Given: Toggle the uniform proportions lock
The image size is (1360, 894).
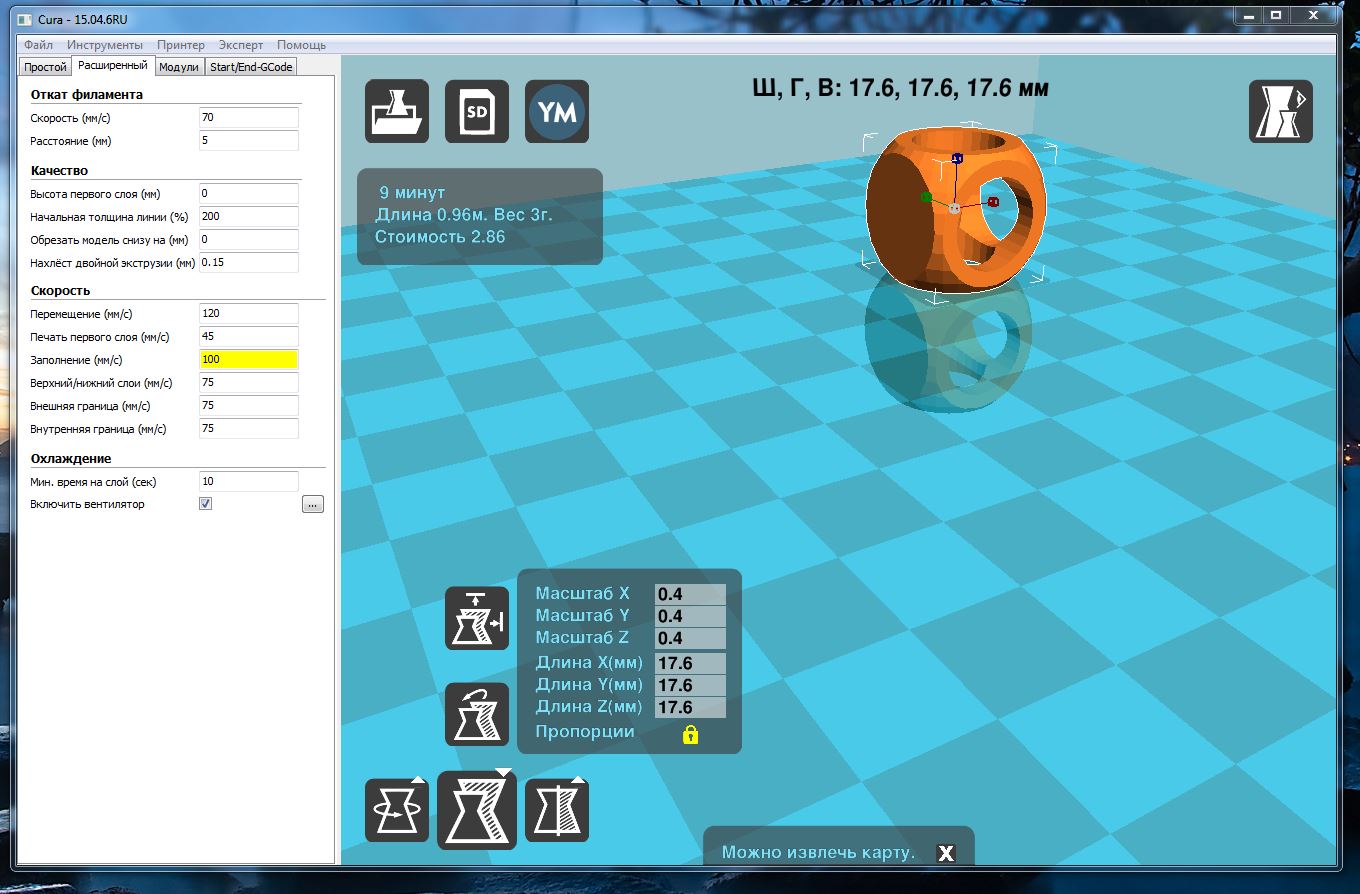Looking at the screenshot, I should (x=690, y=735).
